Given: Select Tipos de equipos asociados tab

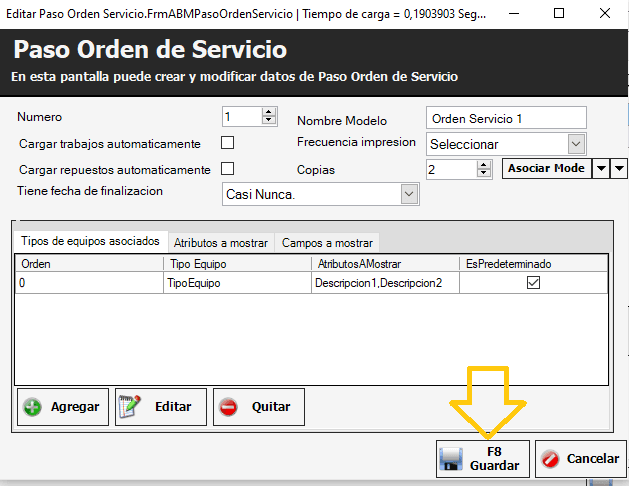Looking at the screenshot, I should click(90, 241).
